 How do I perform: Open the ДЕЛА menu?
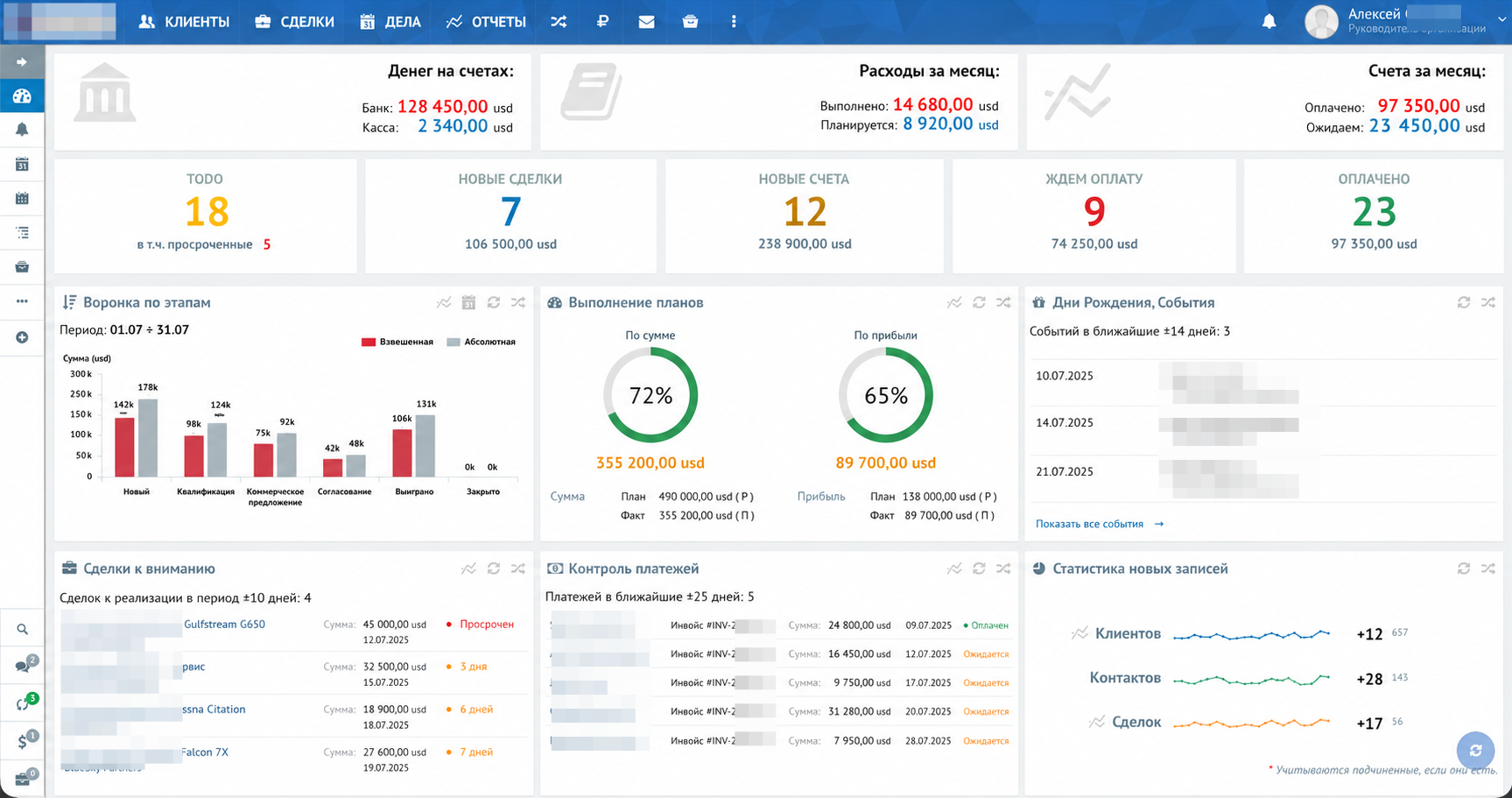pos(390,22)
